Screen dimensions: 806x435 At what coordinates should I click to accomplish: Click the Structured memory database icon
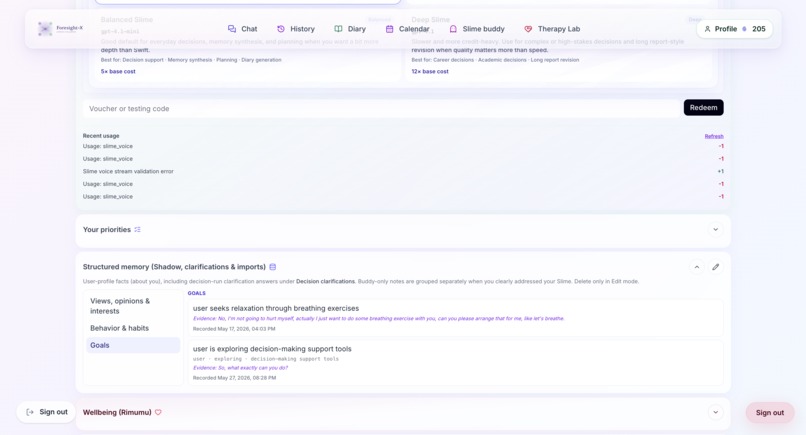(x=273, y=267)
